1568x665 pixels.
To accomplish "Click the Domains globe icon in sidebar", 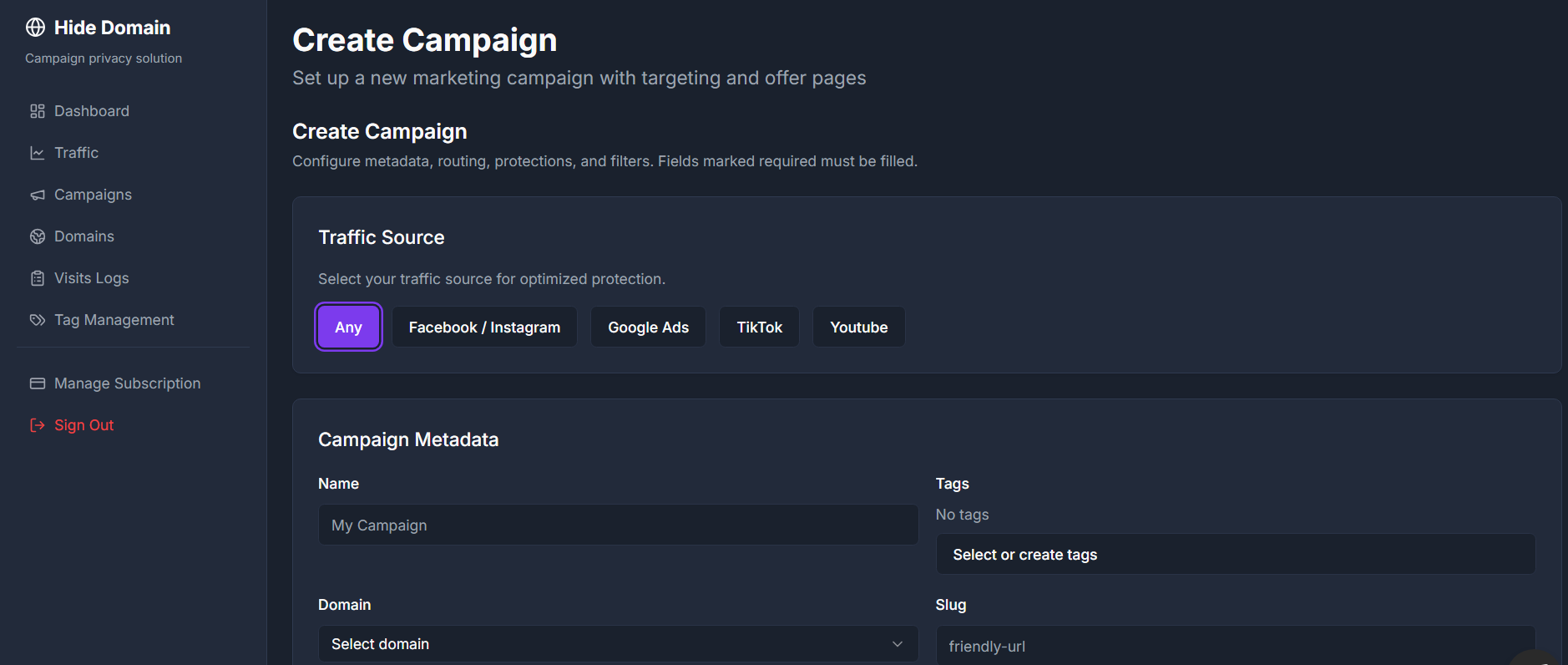I will (38, 236).
